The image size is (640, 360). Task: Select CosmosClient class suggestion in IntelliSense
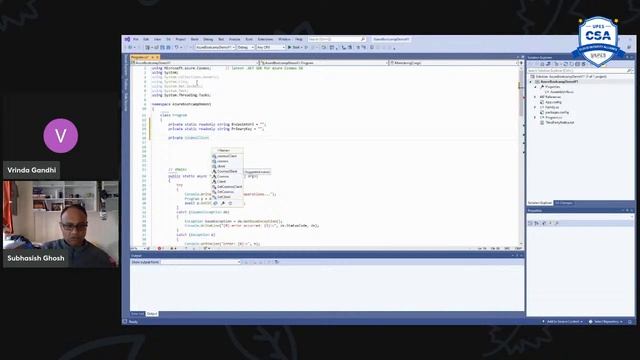tap(227, 171)
